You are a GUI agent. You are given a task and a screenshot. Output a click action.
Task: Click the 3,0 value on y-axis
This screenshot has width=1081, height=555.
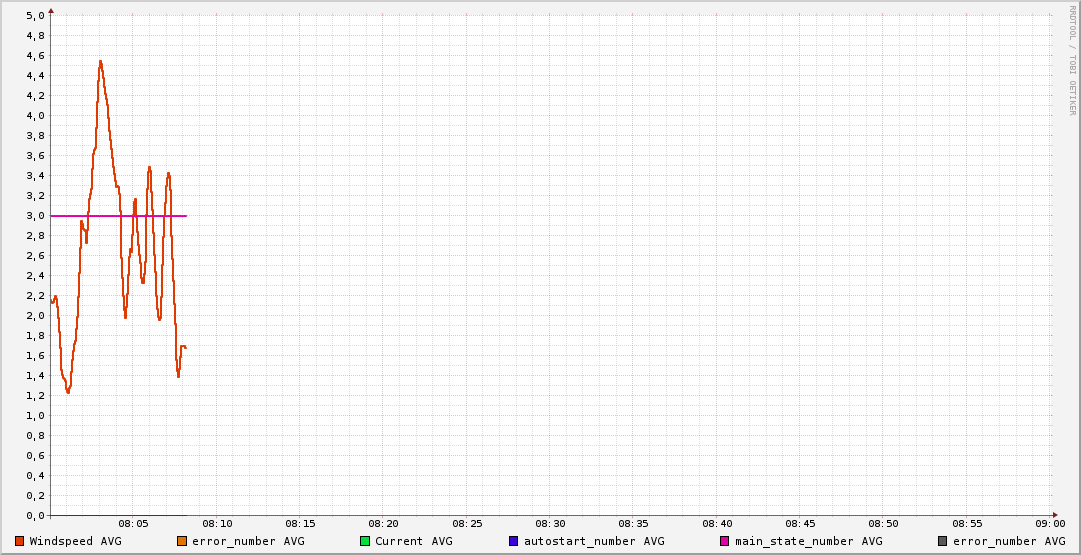tap(35, 216)
